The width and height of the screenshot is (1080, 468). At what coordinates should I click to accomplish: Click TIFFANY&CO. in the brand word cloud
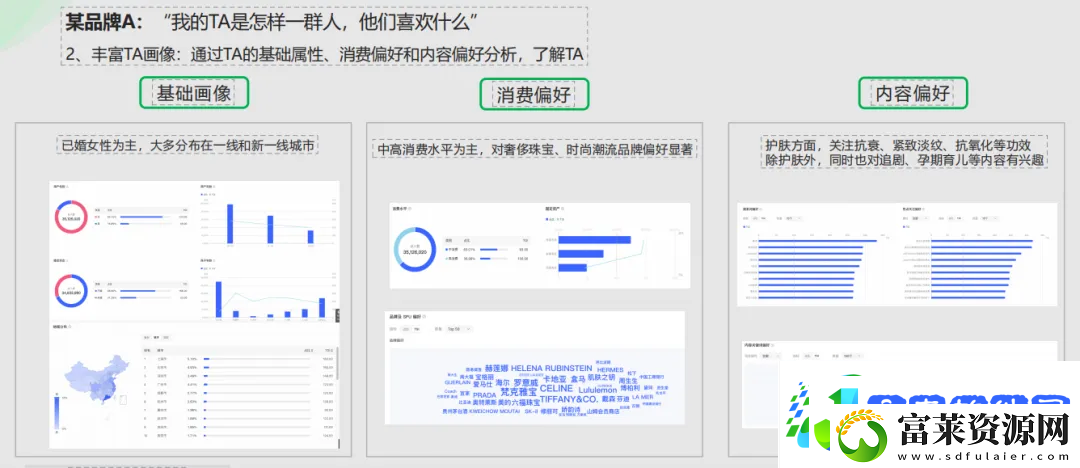tap(569, 399)
